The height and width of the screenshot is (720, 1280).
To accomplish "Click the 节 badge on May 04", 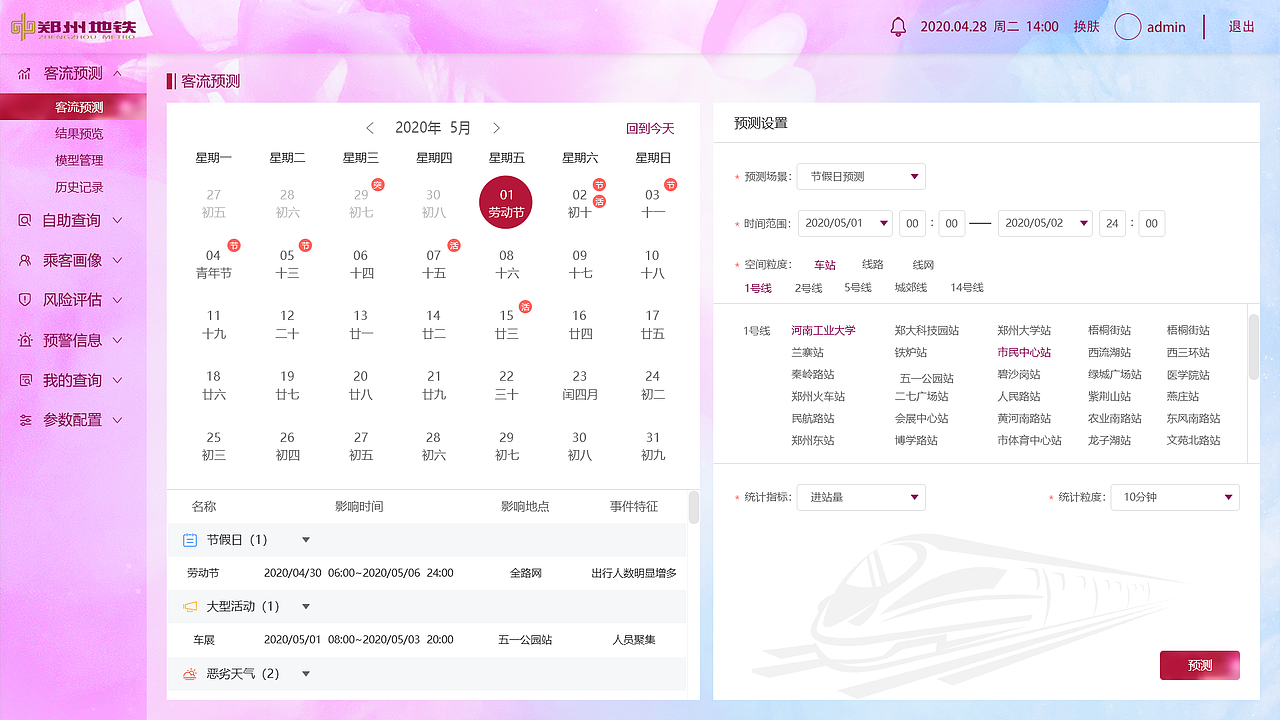I will (233, 245).
